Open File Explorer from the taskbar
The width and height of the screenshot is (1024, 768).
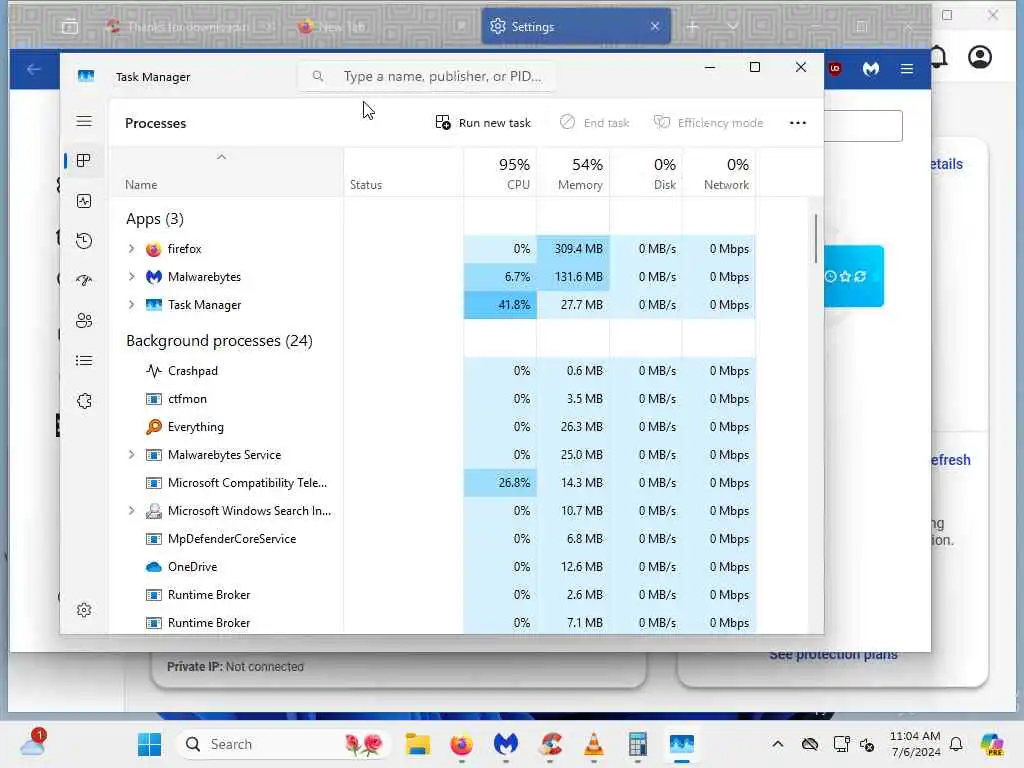coord(417,744)
